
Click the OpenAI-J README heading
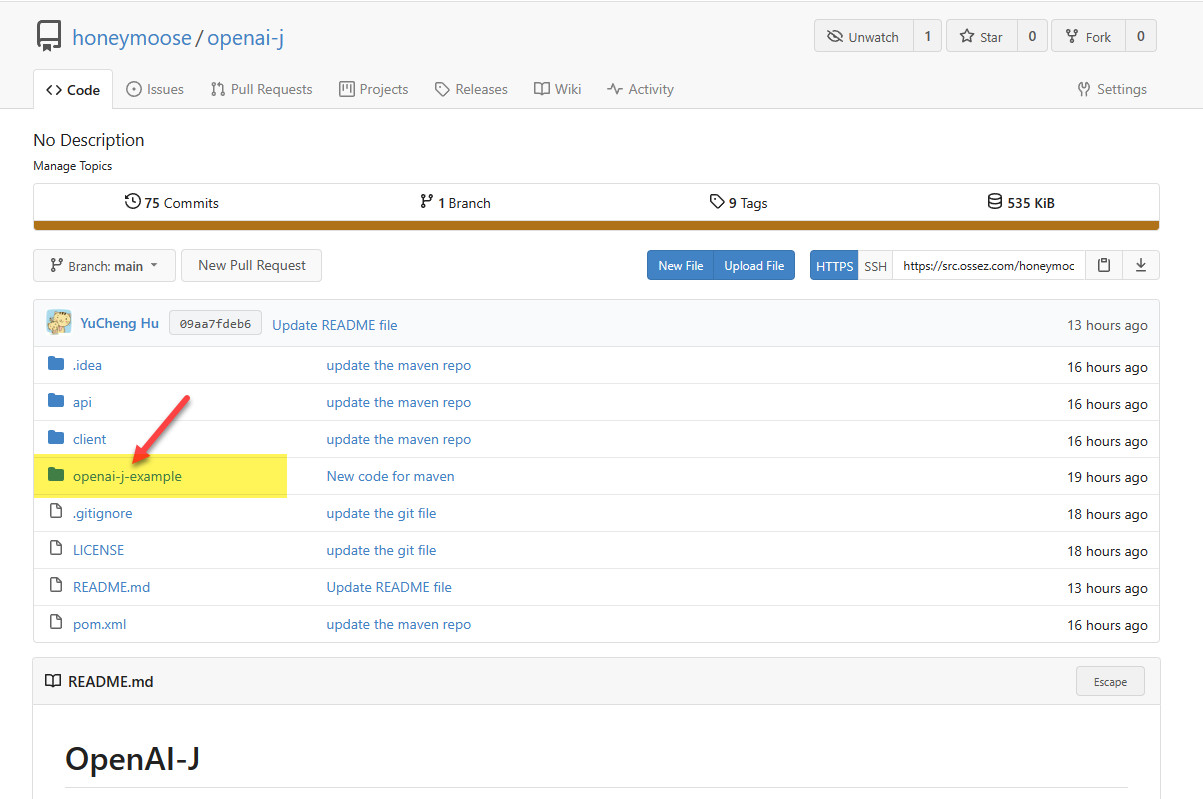click(132, 758)
